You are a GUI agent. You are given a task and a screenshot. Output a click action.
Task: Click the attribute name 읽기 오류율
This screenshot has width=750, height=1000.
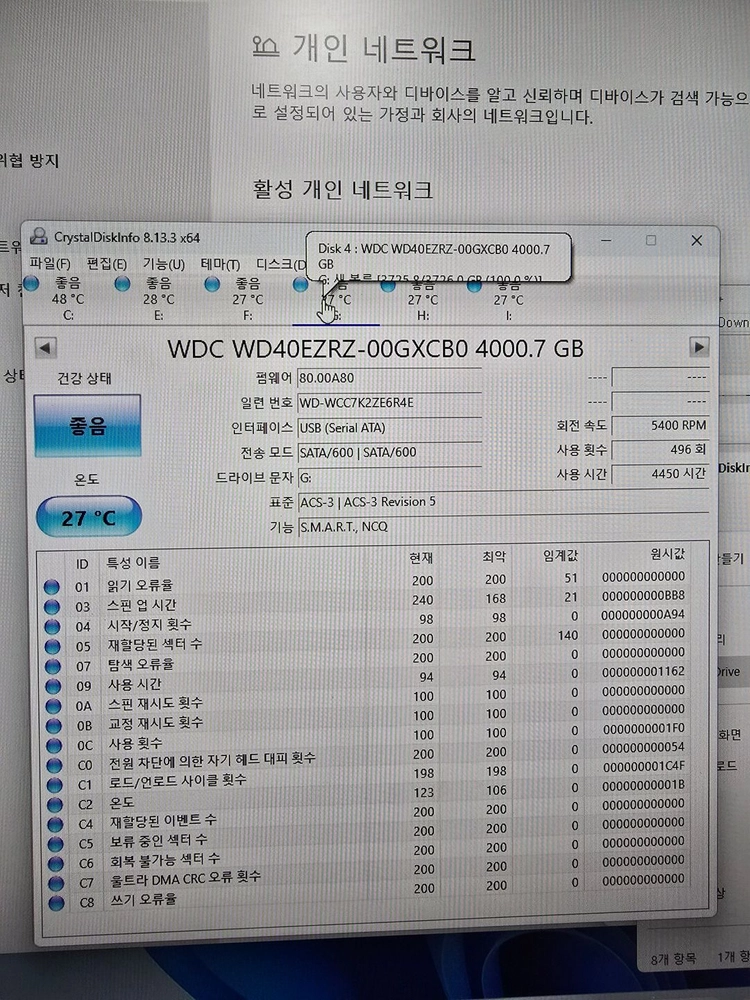click(x=140, y=585)
